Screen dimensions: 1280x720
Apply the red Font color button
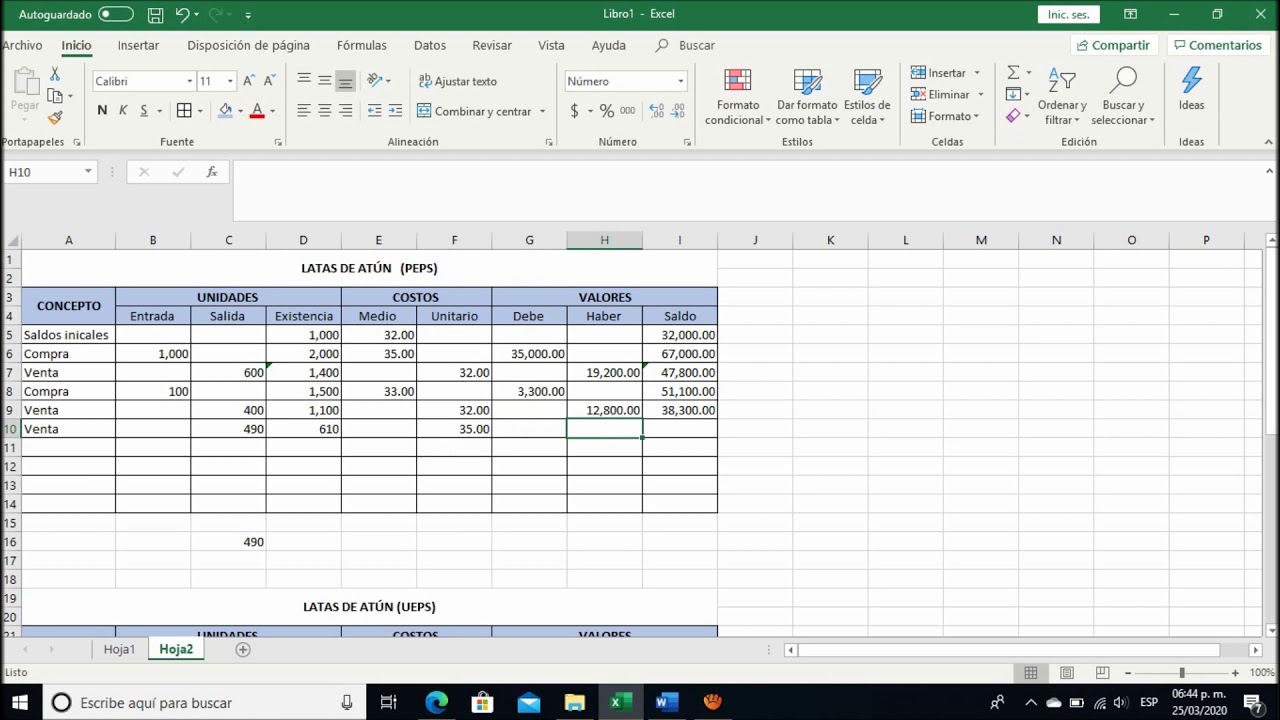click(x=257, y=111)
